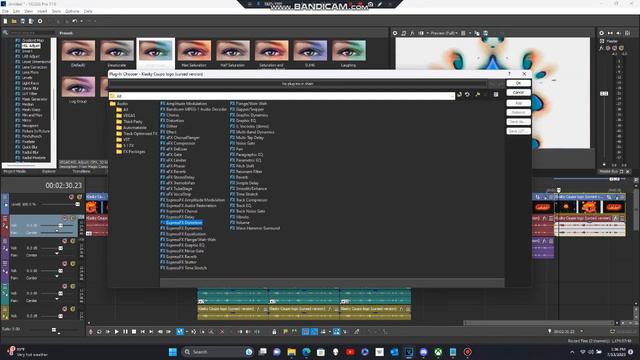Open the View menu
Screen dimensions: 640x360
click(x=29, y=11)
